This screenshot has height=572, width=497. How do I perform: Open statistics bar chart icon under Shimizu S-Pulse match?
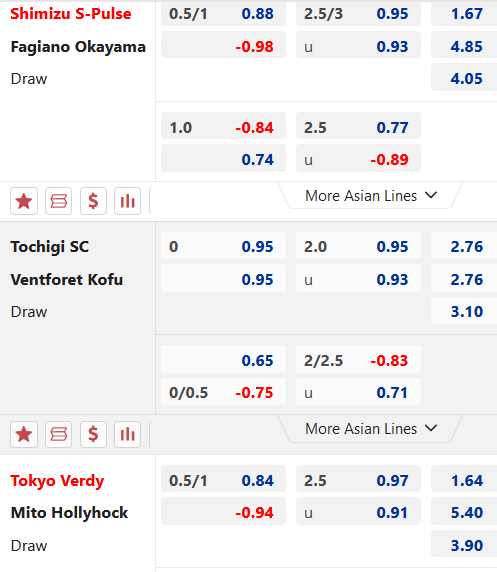pos(127,201)
